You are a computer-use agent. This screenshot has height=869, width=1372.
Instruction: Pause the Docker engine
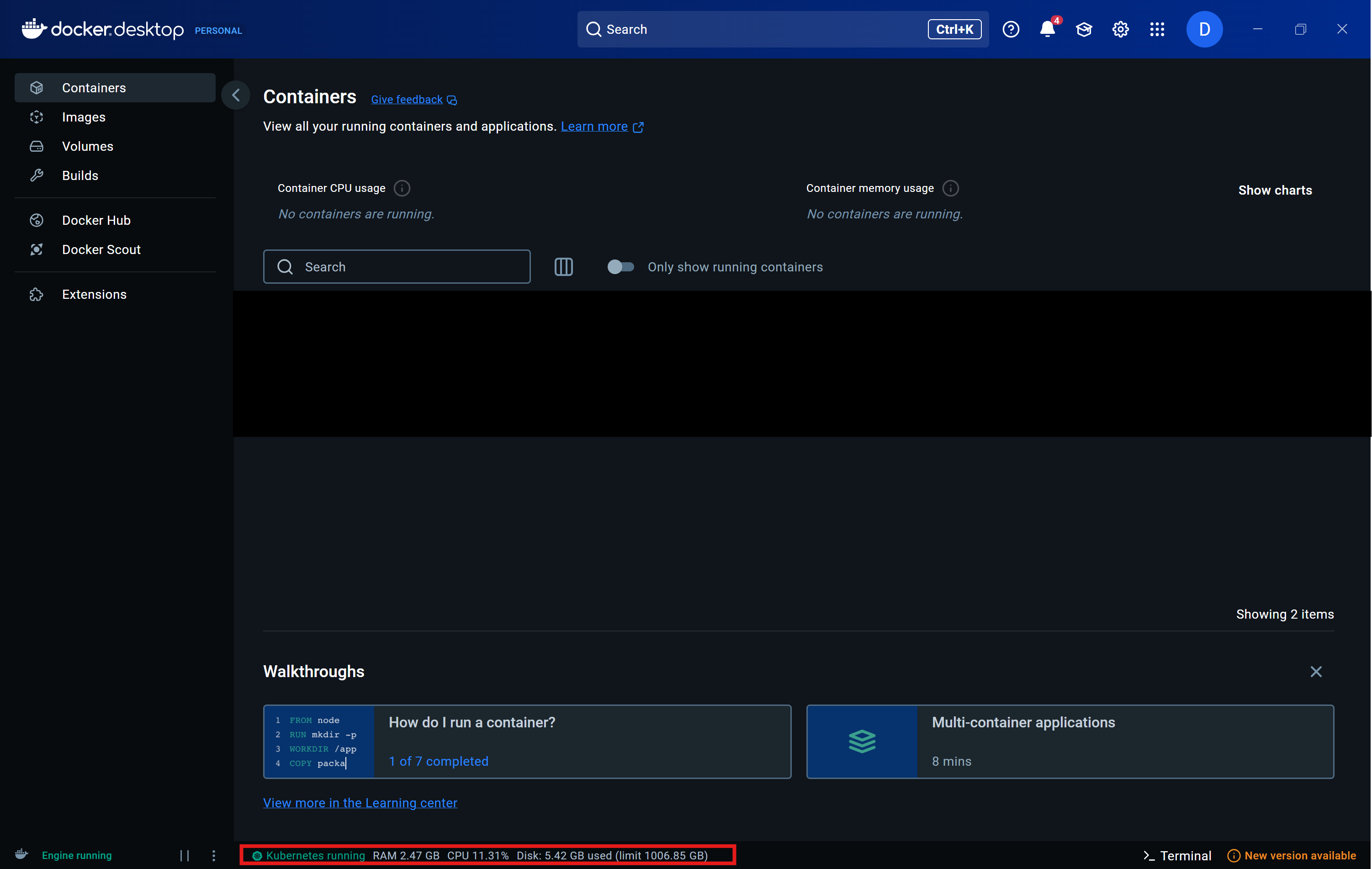(x=184, y=855)
